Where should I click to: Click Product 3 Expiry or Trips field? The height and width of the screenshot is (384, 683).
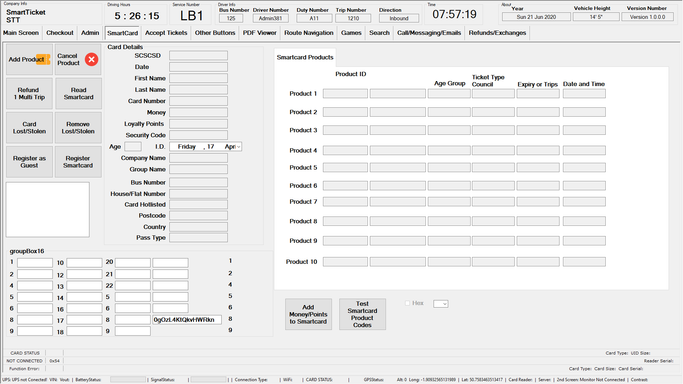(x=538, y=130)
